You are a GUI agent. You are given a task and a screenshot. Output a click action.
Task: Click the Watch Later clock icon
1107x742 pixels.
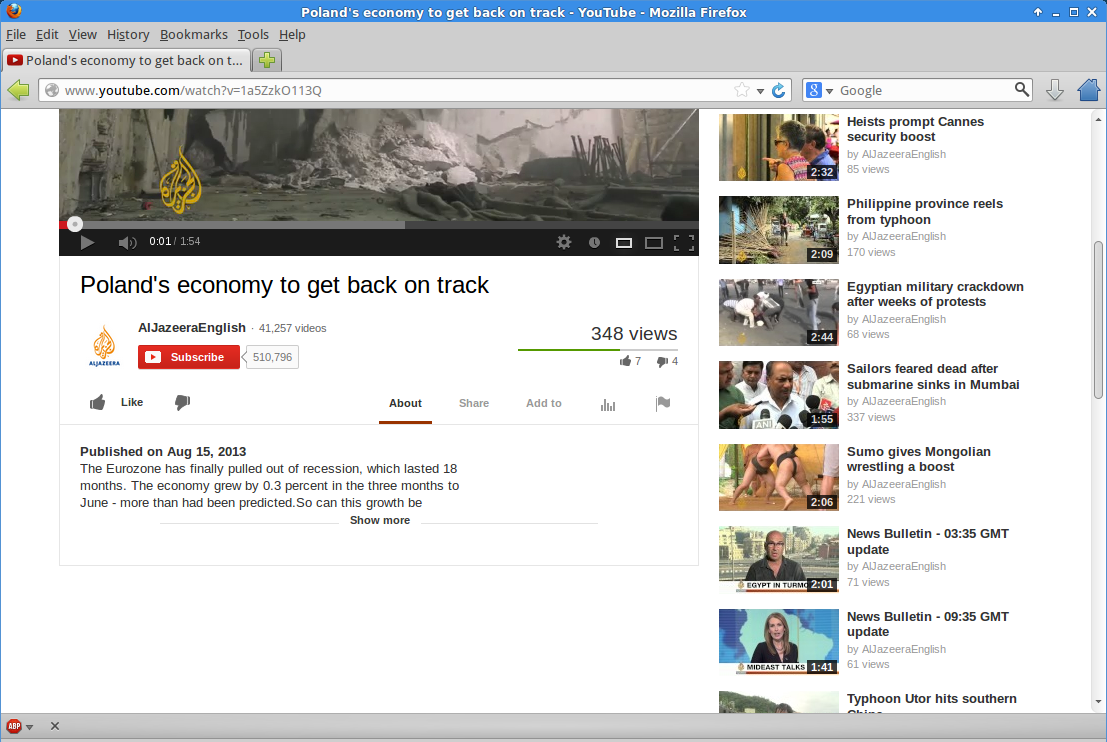tap(594, 242)
